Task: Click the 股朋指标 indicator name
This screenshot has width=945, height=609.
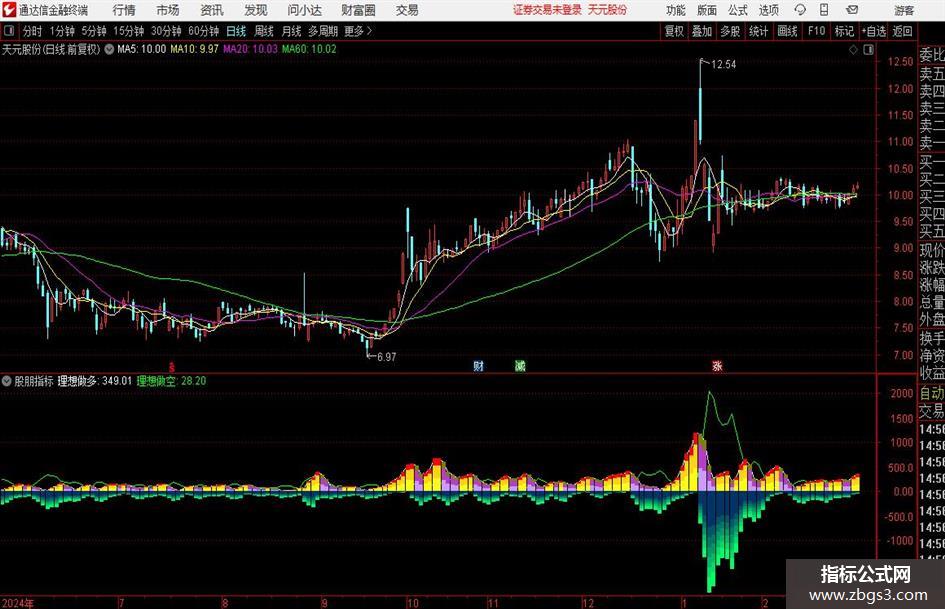Action: [34, 381]
